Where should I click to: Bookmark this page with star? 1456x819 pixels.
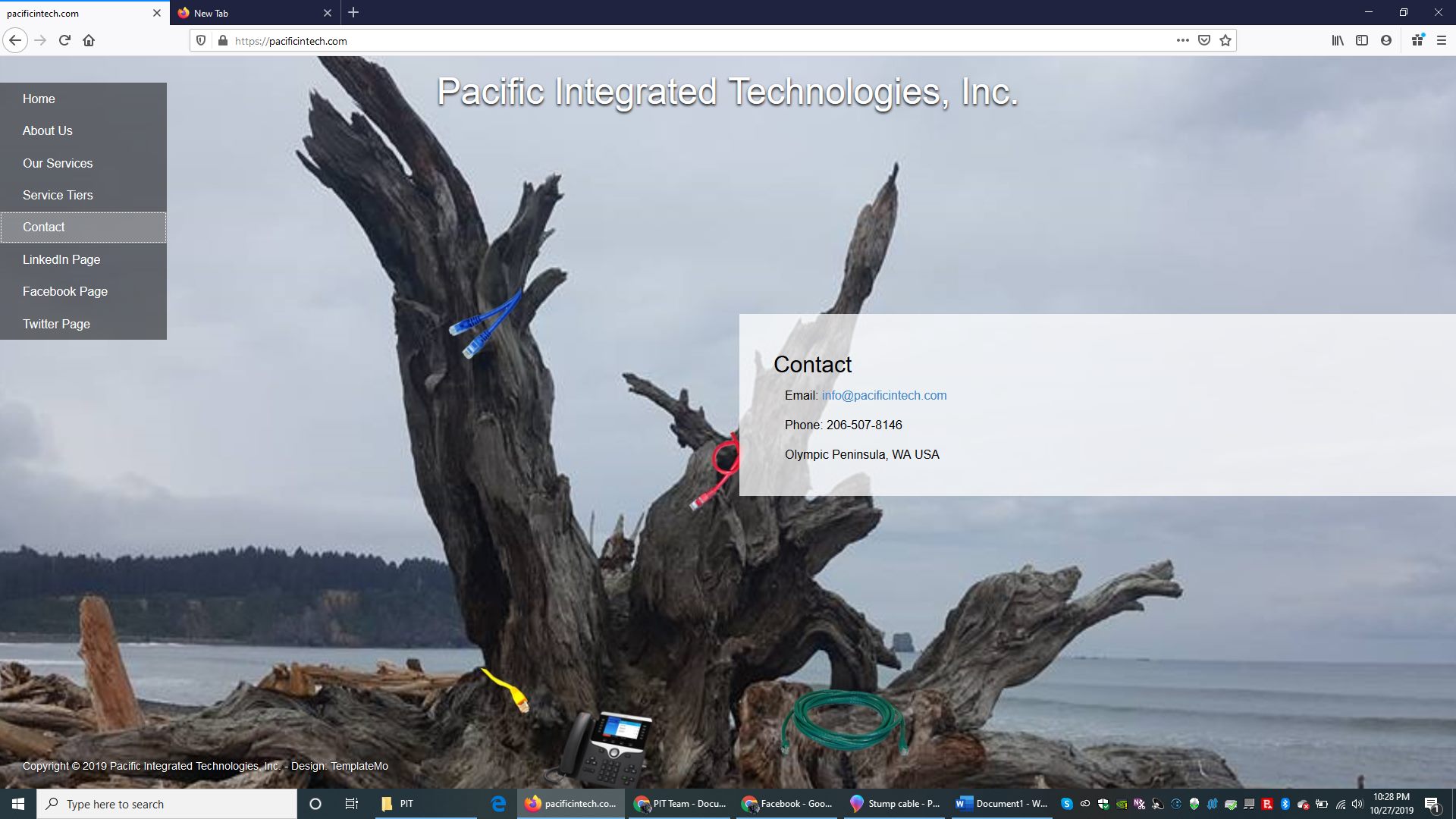click(1225, 40)
